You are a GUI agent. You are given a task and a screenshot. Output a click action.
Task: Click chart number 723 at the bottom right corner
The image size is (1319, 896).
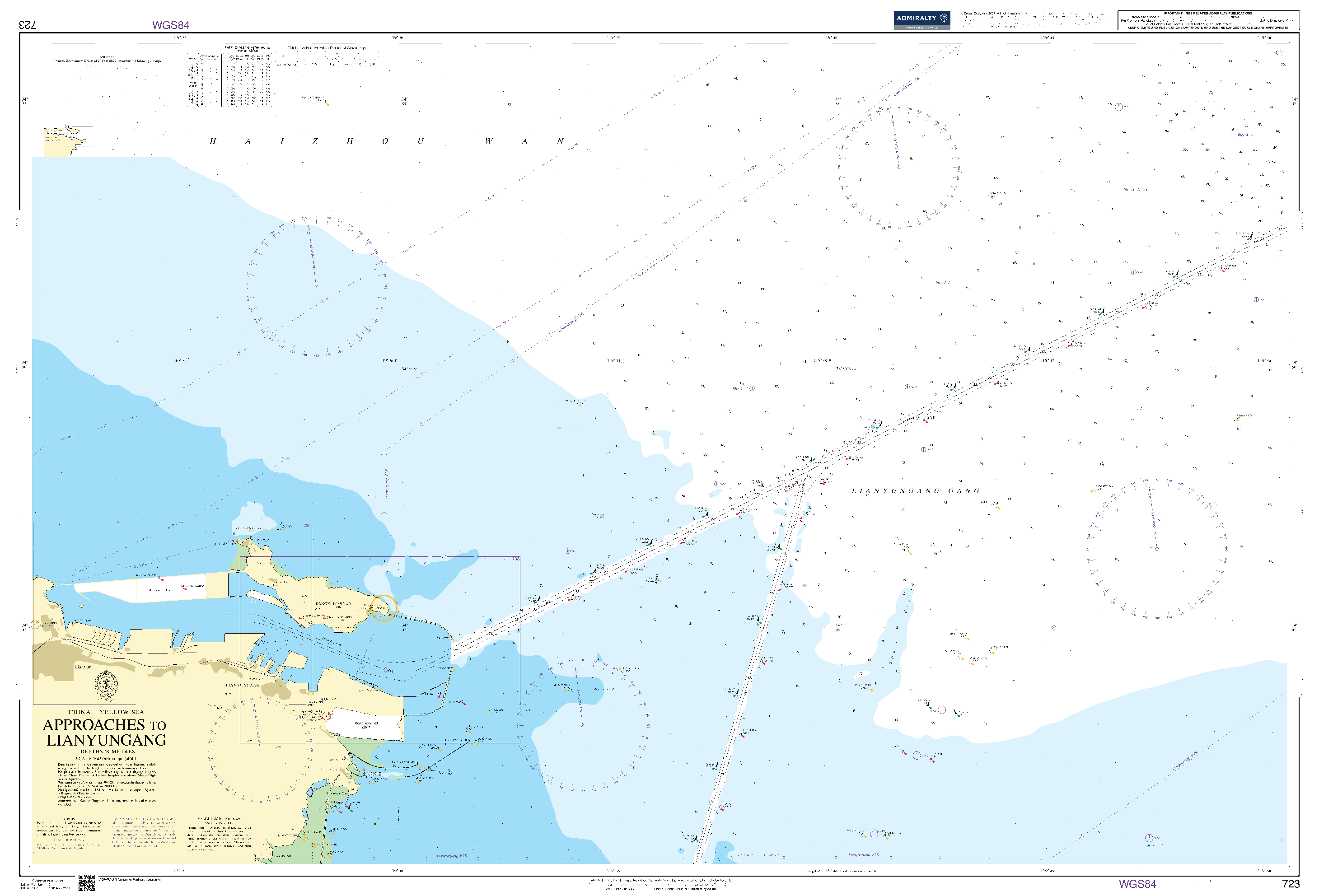click(x=1291, y=883)
